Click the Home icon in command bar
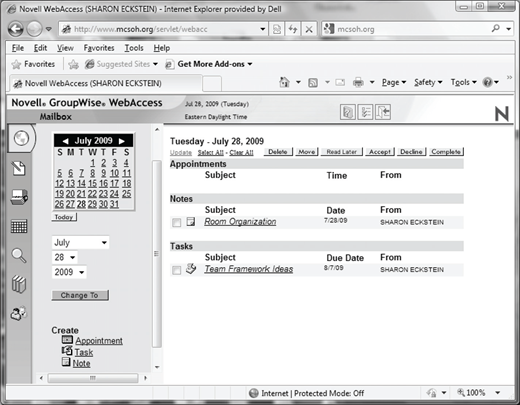Screen dimensions: 520x405 point(284,82)
